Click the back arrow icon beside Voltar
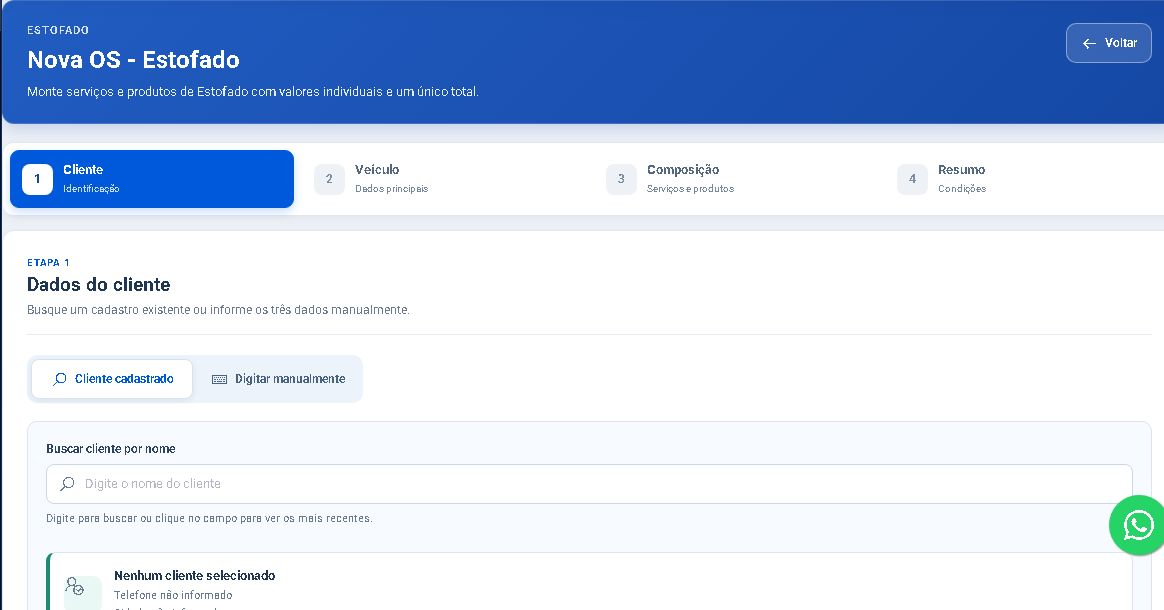 (1089, 44)
